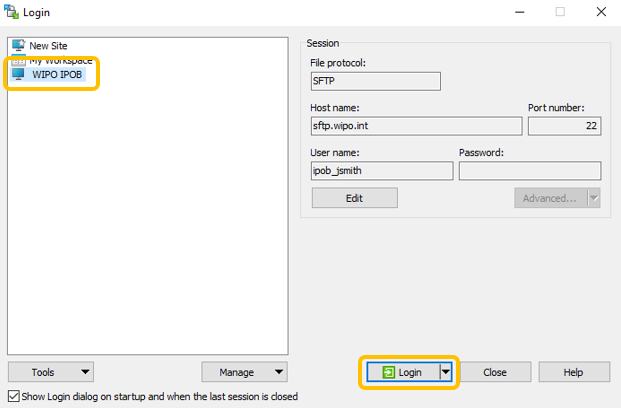621x408 pixels.
Task: Open Help for the login dialog
Action: 573,372
